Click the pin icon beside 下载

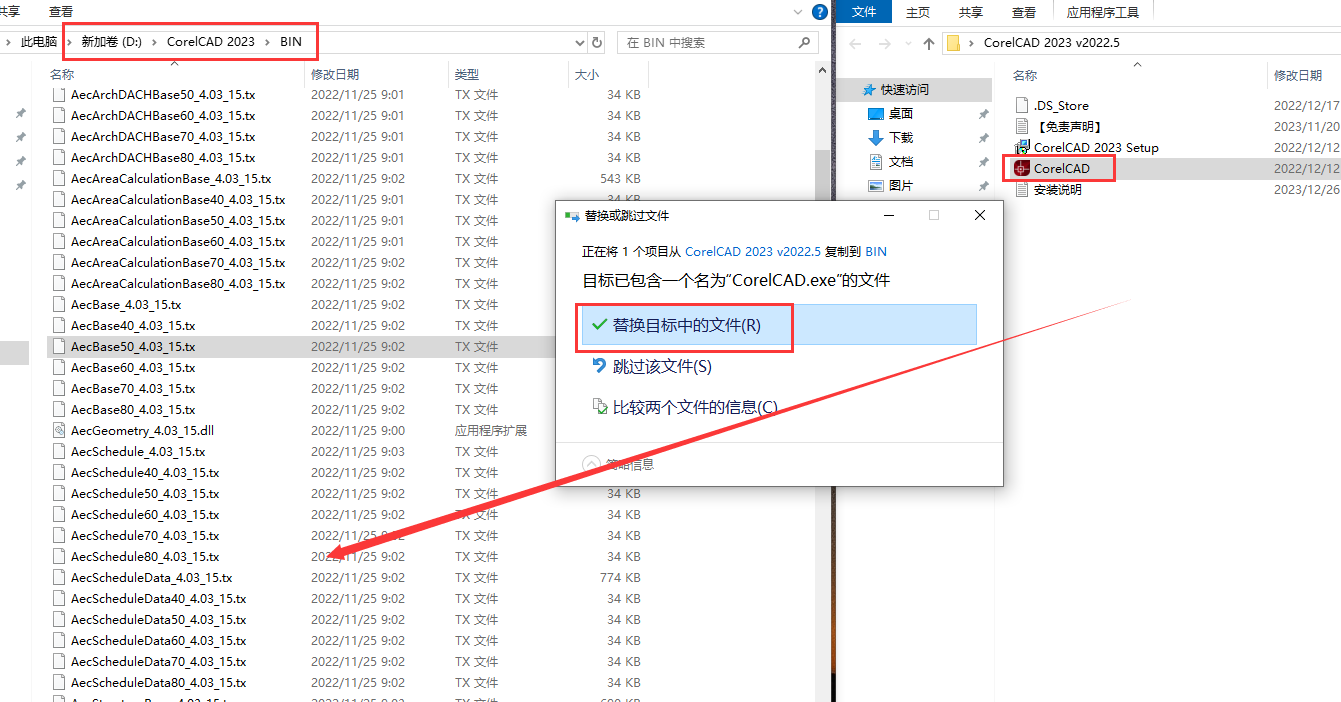tap(983, 138)
